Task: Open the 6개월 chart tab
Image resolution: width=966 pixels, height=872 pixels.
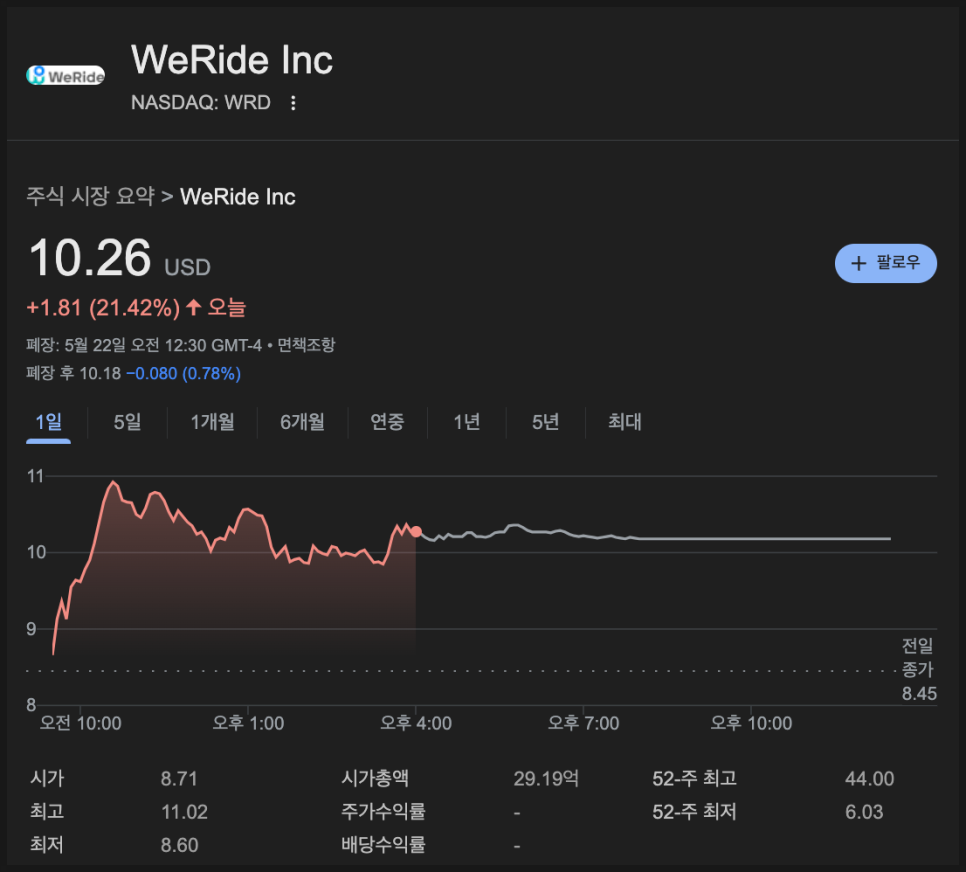Action: [x=302, y=422]
